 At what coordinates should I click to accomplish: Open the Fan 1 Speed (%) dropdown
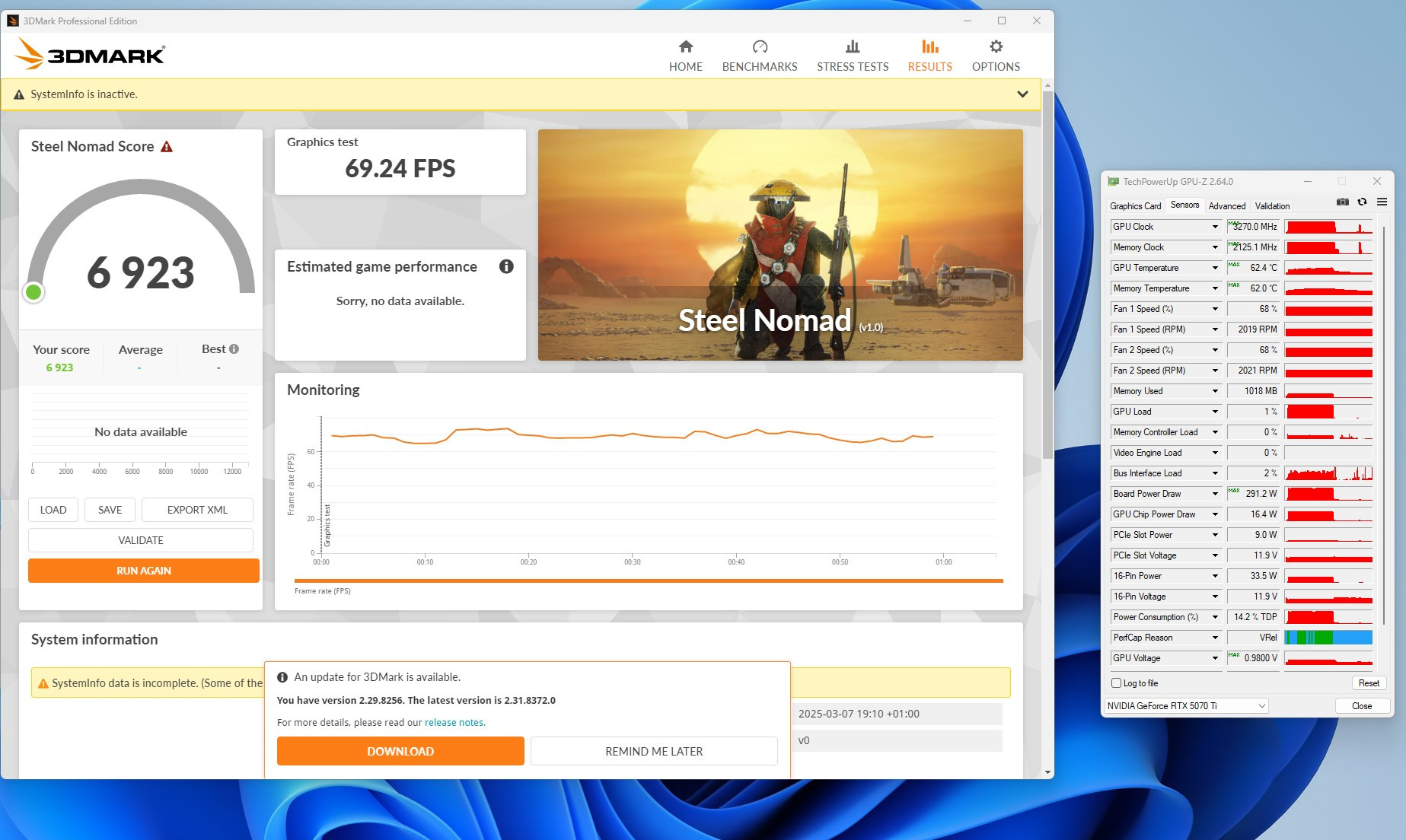(x=1215, y=309)
